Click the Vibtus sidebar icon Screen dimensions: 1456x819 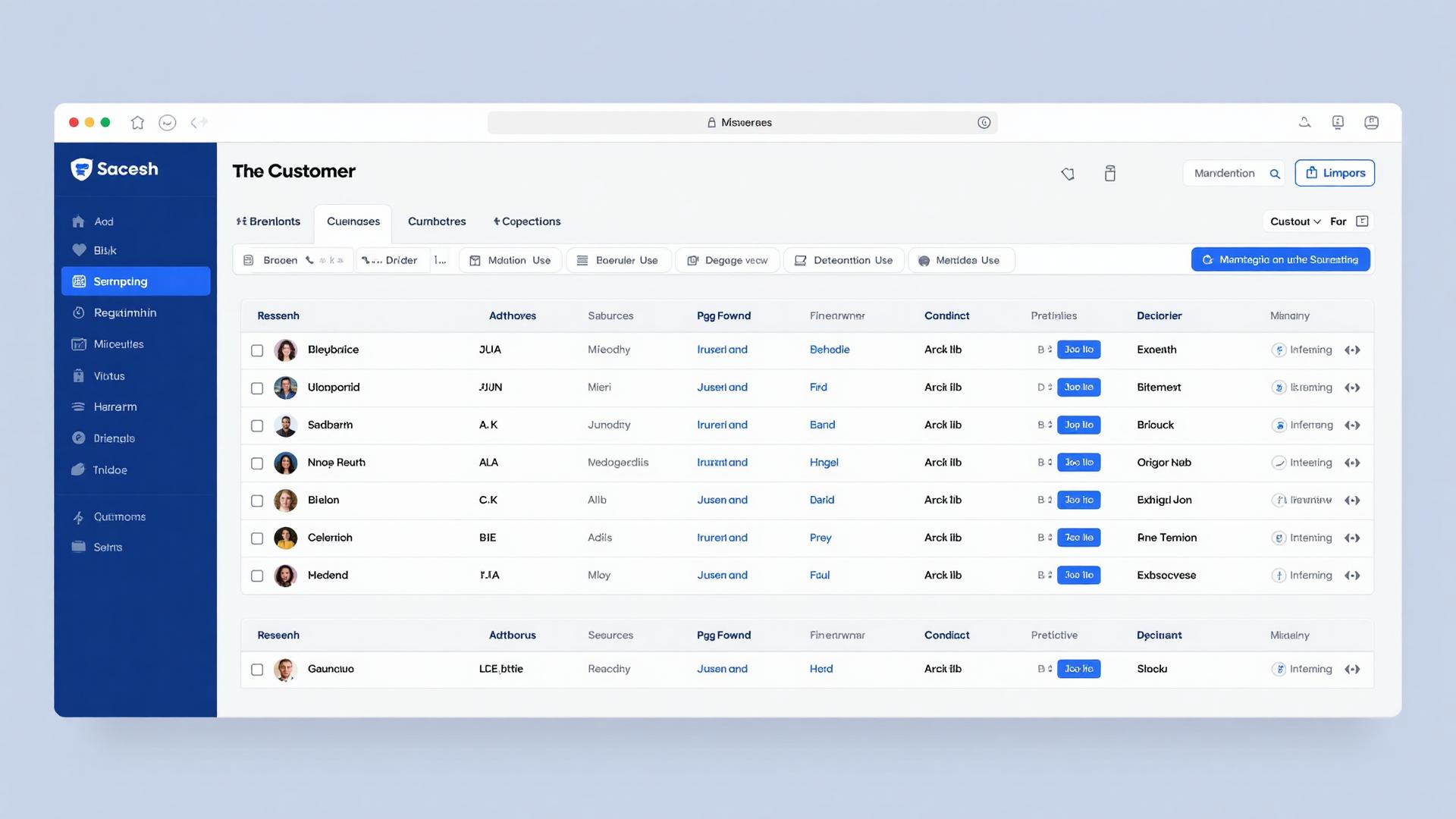pyautogui.click(x=79, y=375)
